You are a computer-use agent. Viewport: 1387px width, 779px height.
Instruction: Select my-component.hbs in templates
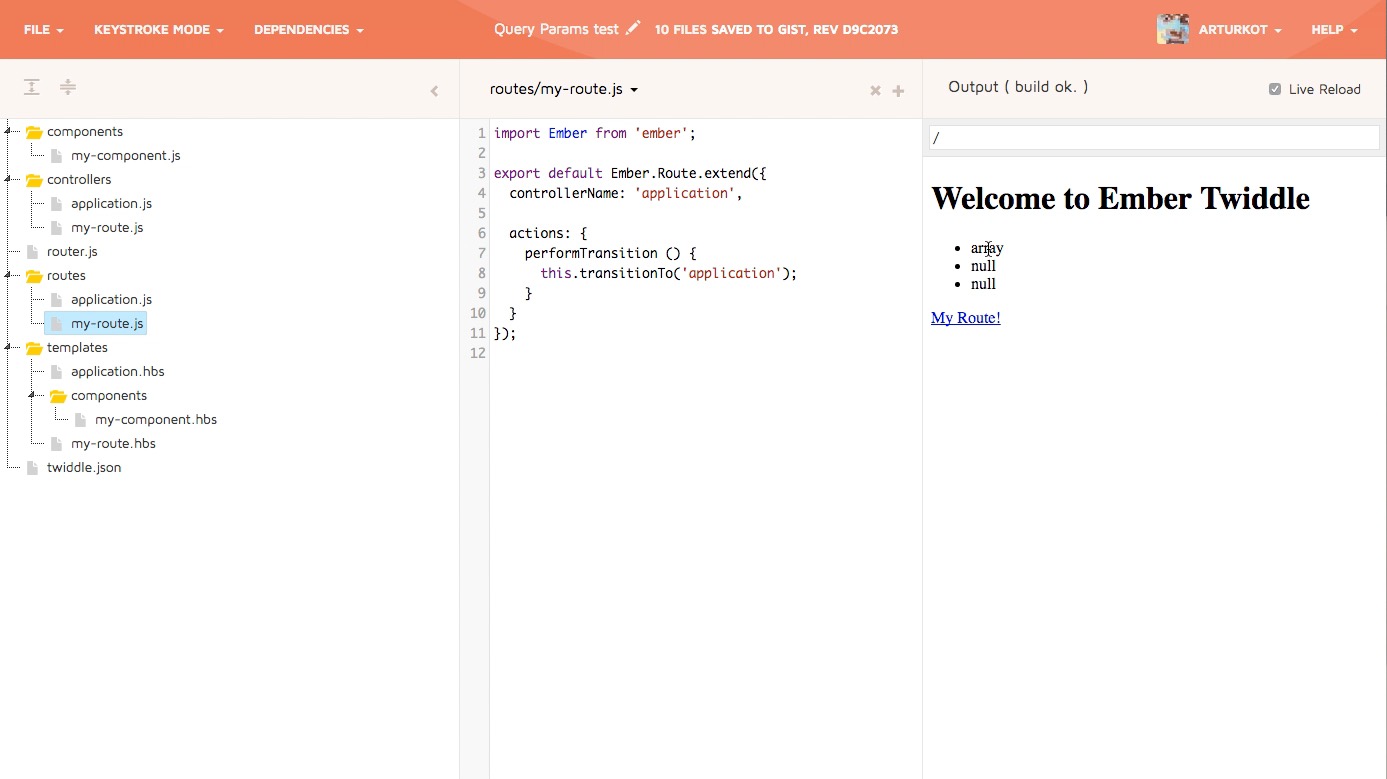pos(156,420)
